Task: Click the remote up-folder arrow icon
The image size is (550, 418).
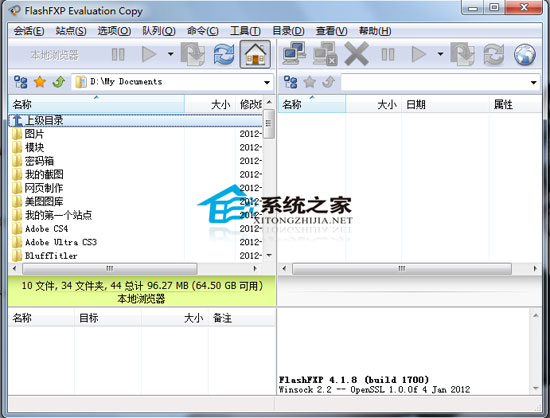Action: click(x=328, y=82)
